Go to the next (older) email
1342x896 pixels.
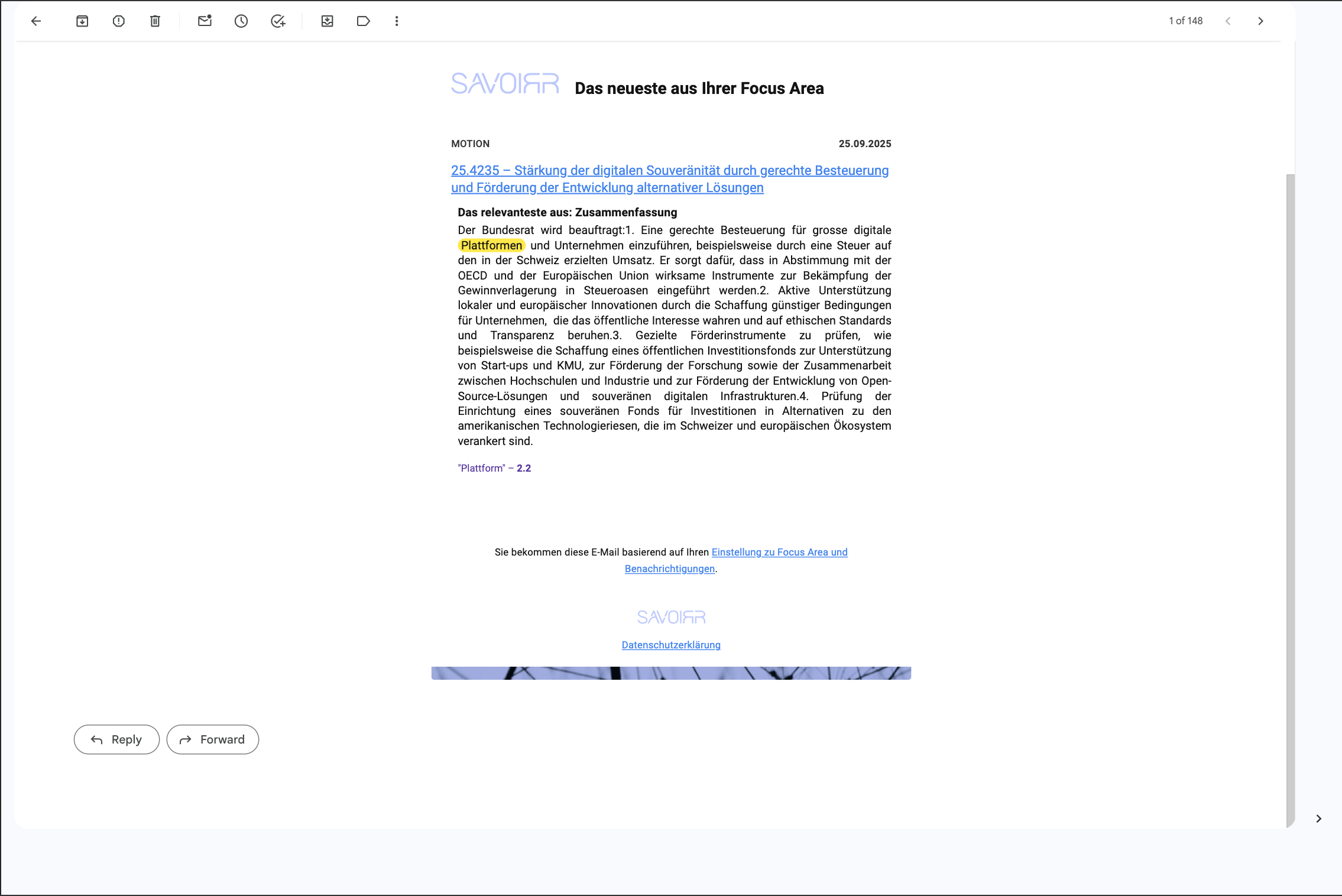point(1260,21)
